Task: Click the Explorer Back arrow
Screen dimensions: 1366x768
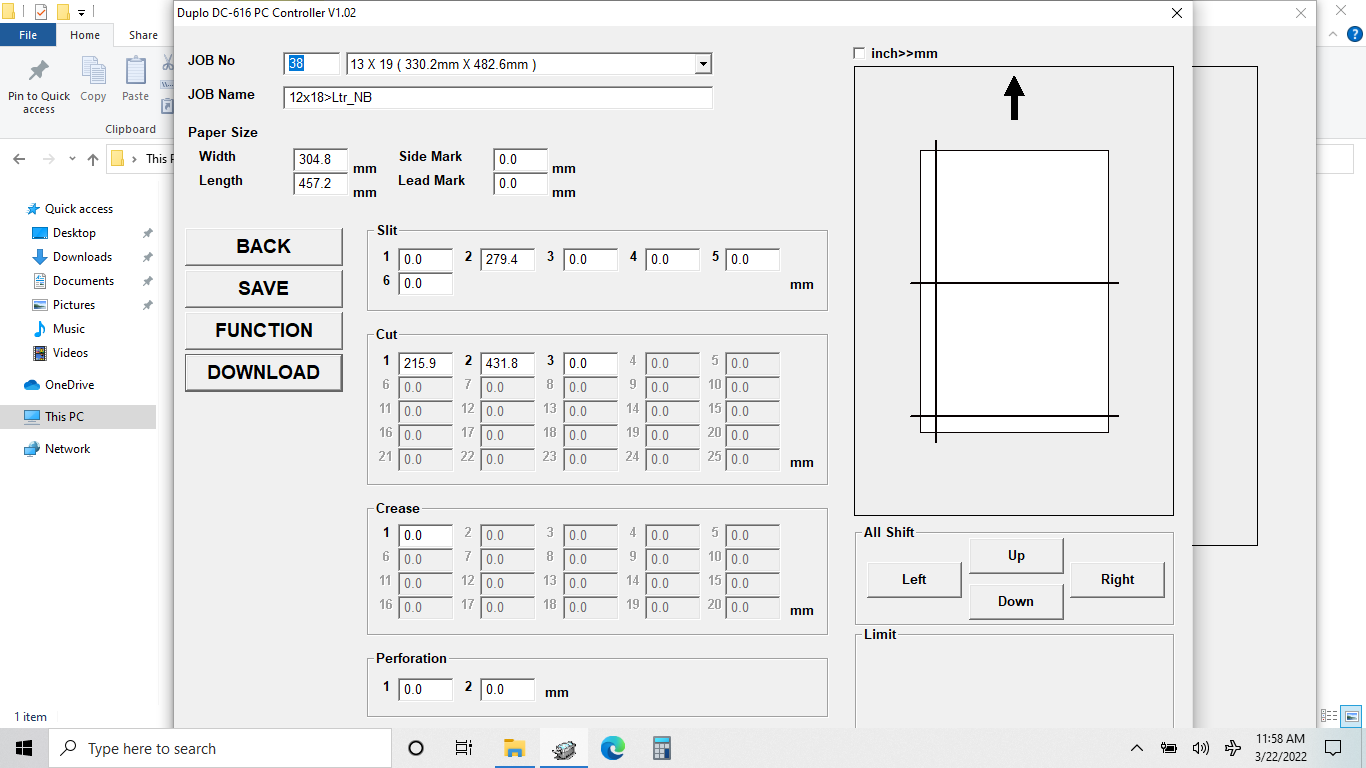Action: 19,159
